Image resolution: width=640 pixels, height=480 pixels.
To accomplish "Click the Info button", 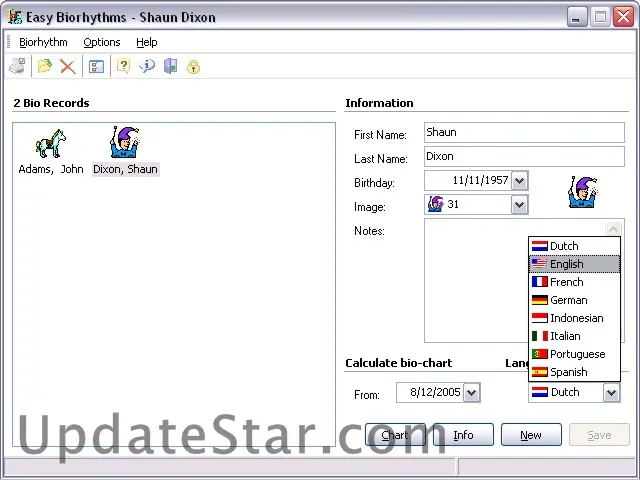I will tap(463, 435).
